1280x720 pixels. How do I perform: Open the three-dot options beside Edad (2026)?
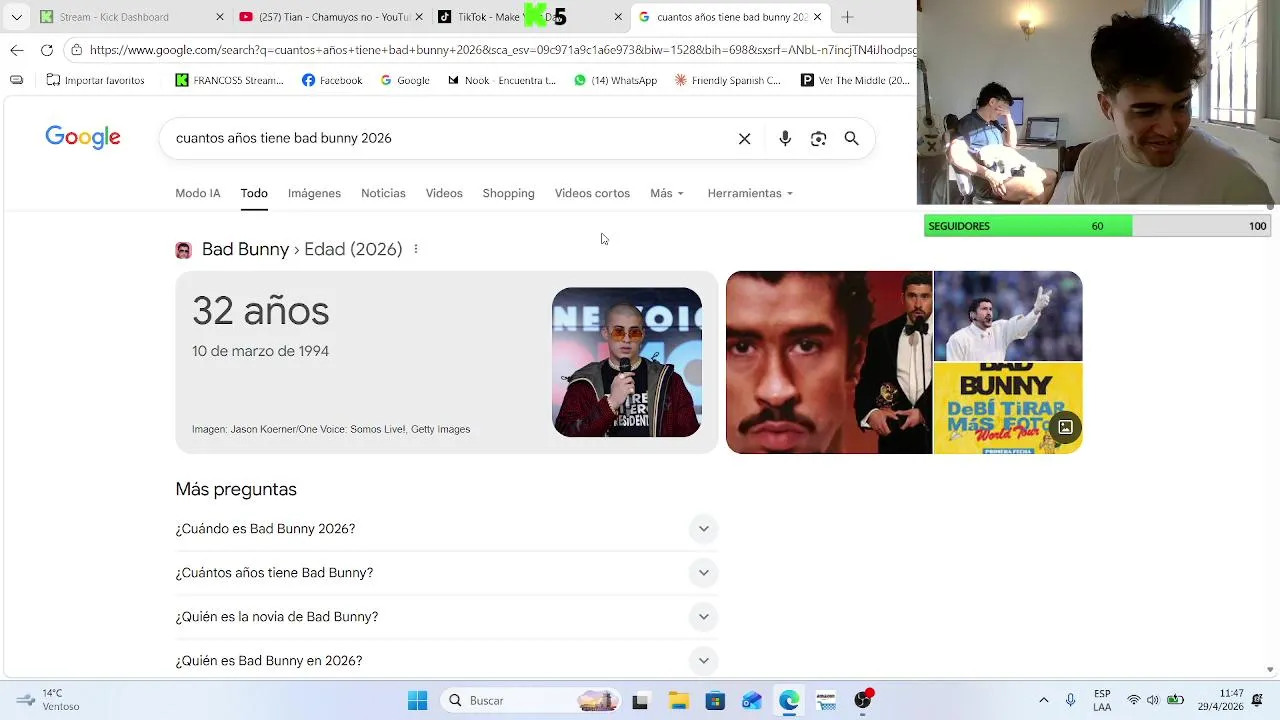point(416,249)
